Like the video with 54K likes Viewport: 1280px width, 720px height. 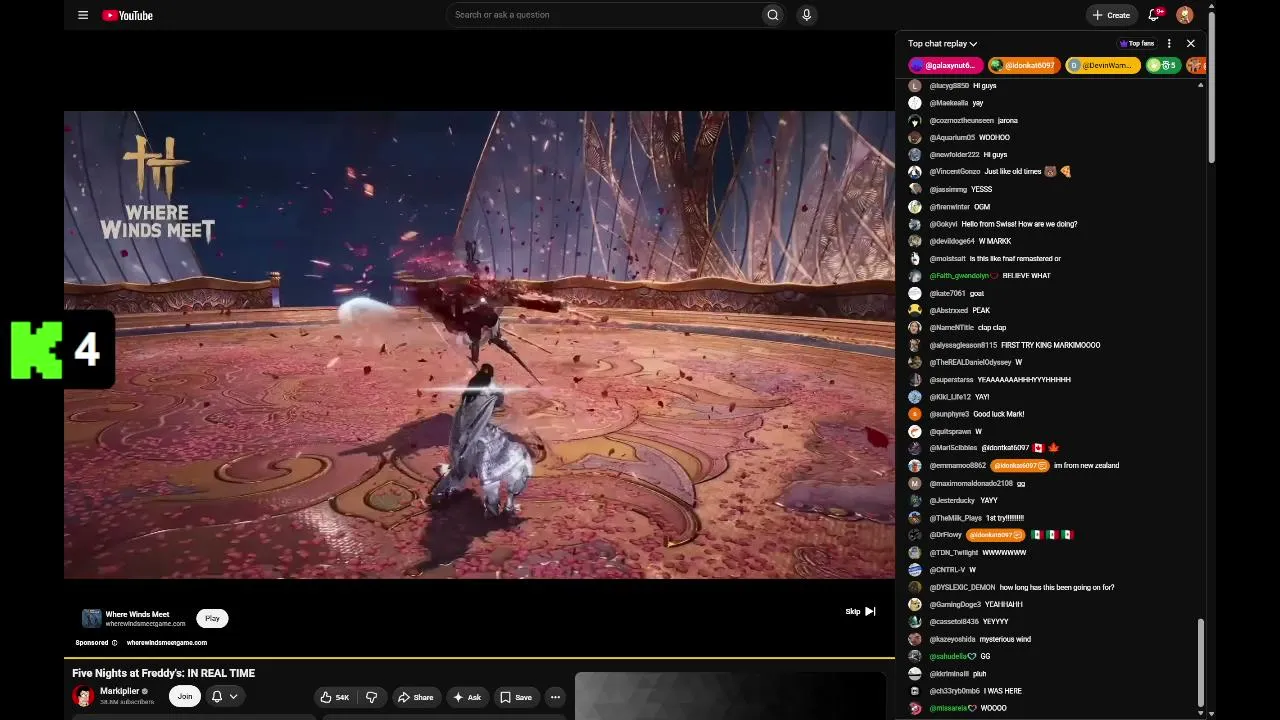pos(335,697)
